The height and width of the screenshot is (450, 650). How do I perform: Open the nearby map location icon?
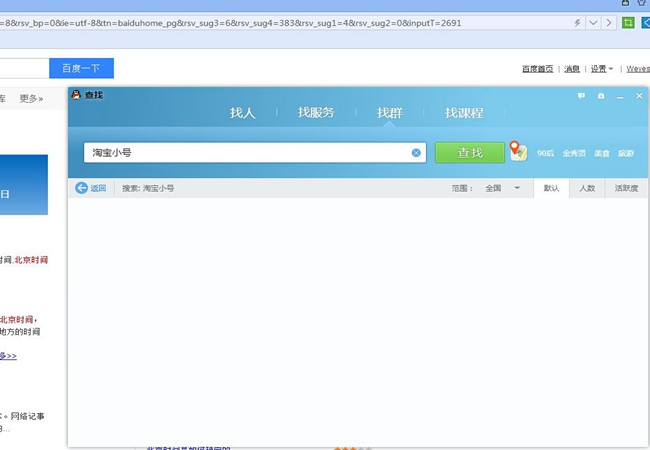click(518, 151)
